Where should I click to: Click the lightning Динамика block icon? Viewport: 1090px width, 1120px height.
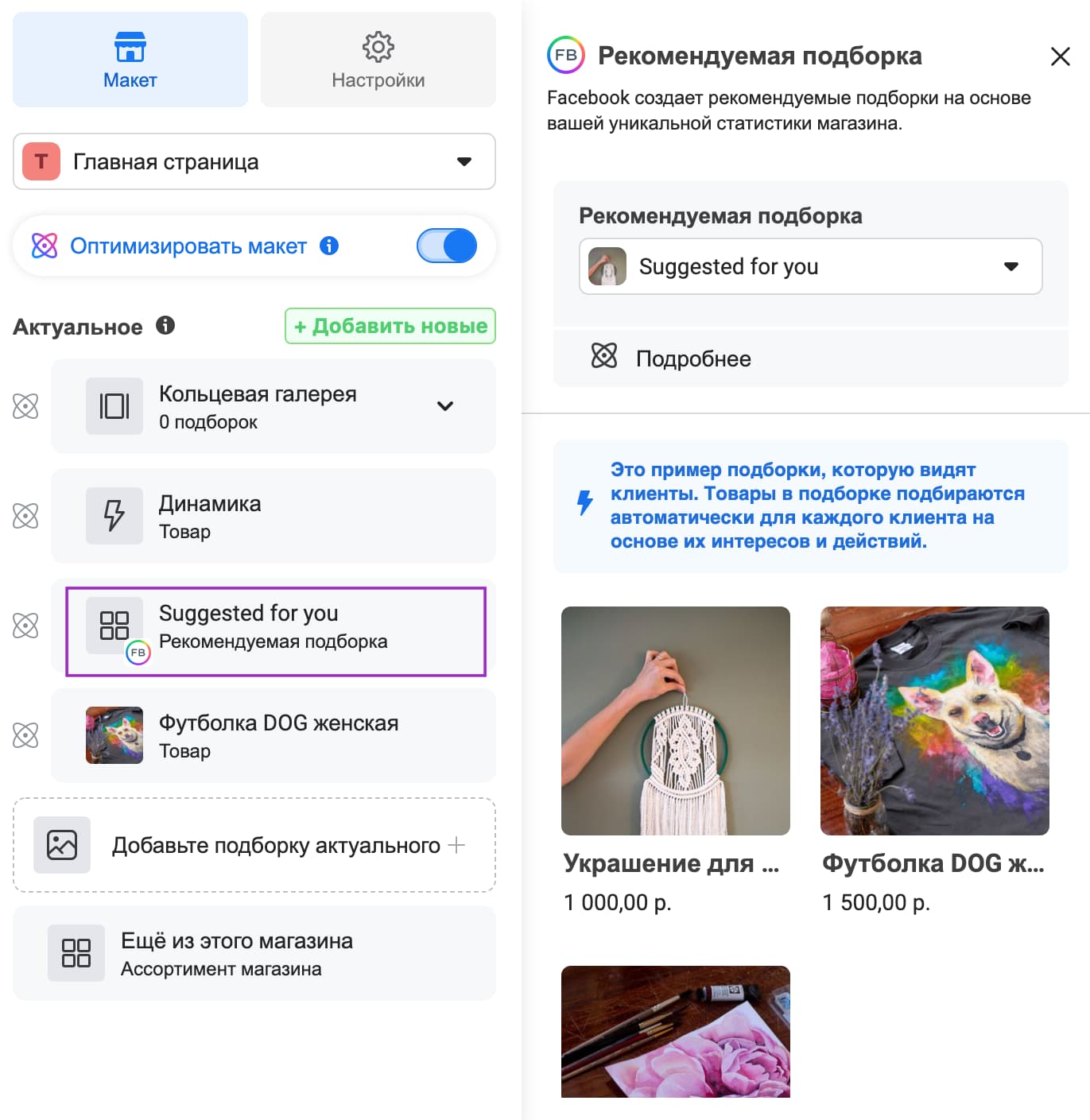tap(114, 516)
